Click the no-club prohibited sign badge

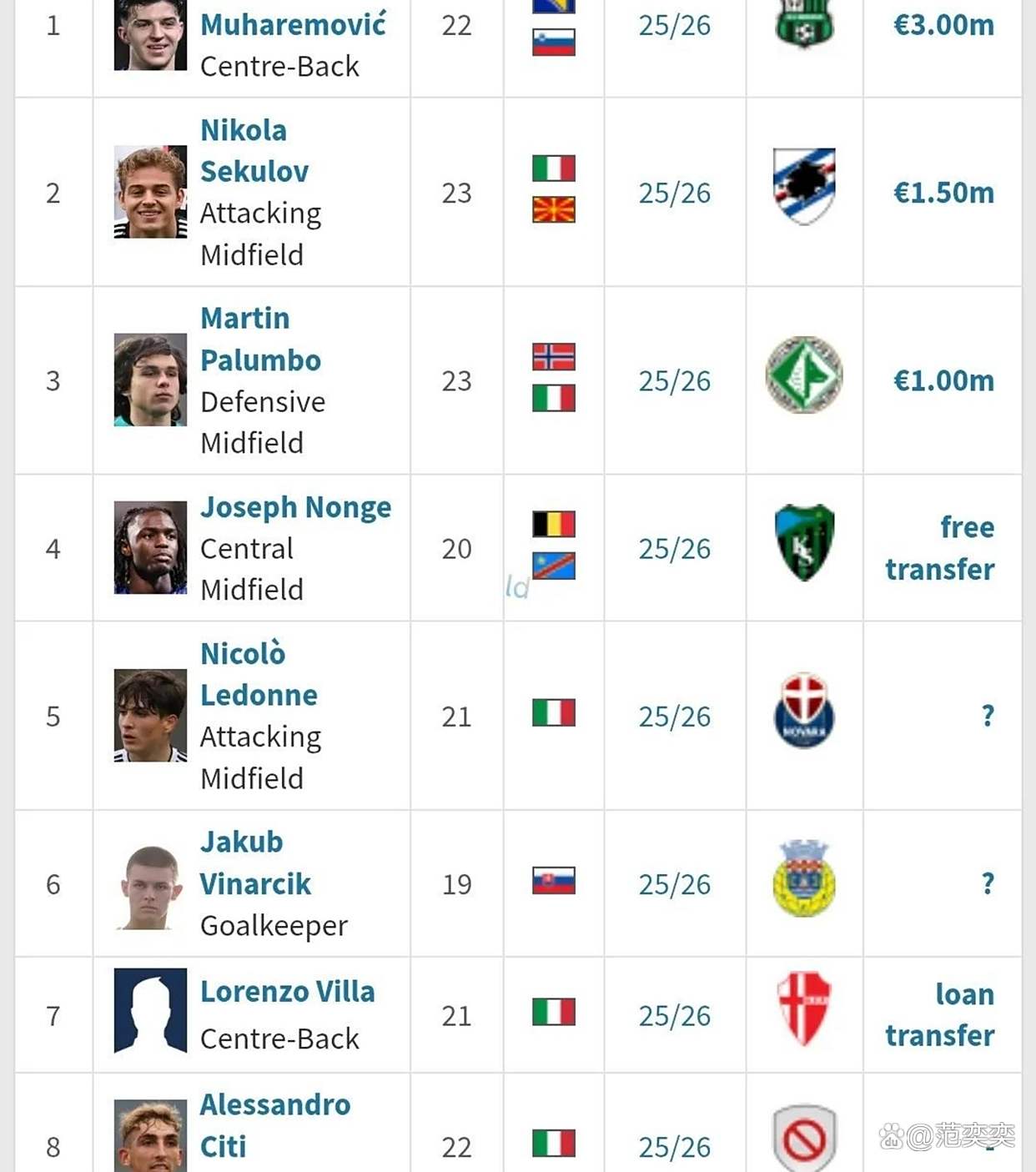(x=804, y=1138)
